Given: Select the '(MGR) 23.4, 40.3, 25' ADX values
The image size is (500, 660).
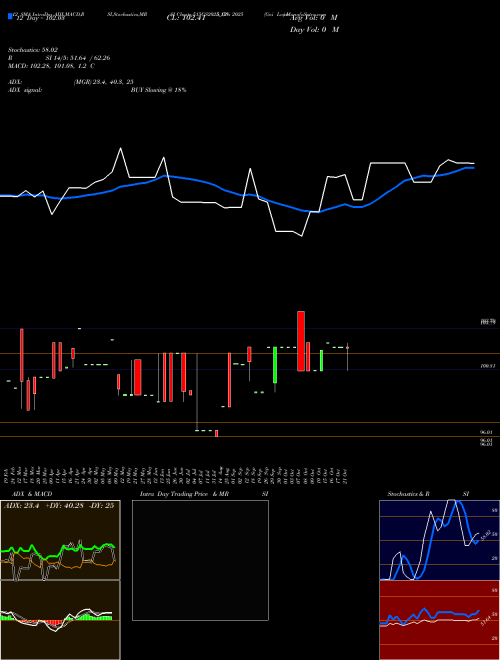Looking at the screenshot, I should tap(104, 82).
